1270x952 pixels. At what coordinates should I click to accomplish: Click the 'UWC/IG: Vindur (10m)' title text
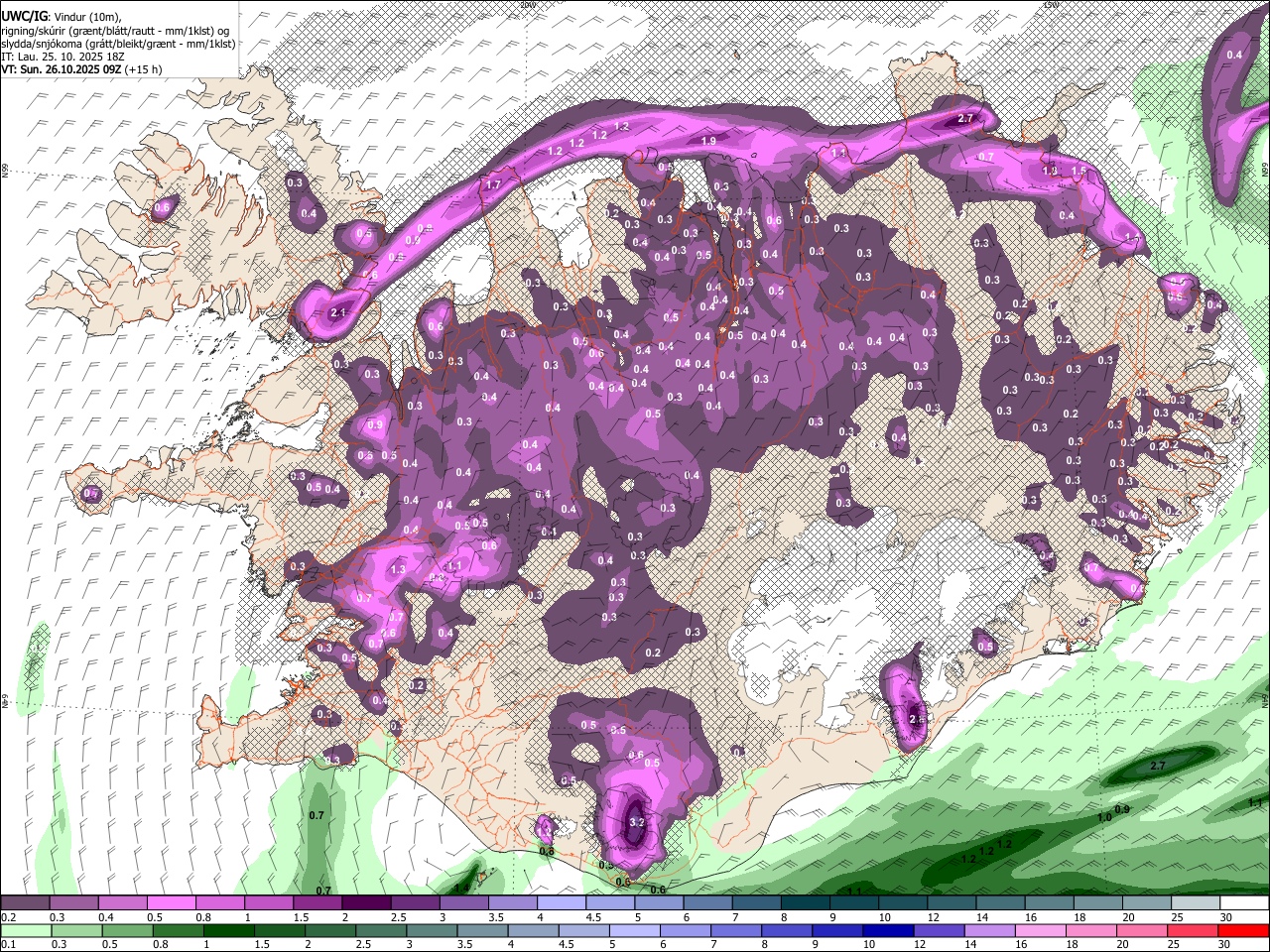(62, 17)
